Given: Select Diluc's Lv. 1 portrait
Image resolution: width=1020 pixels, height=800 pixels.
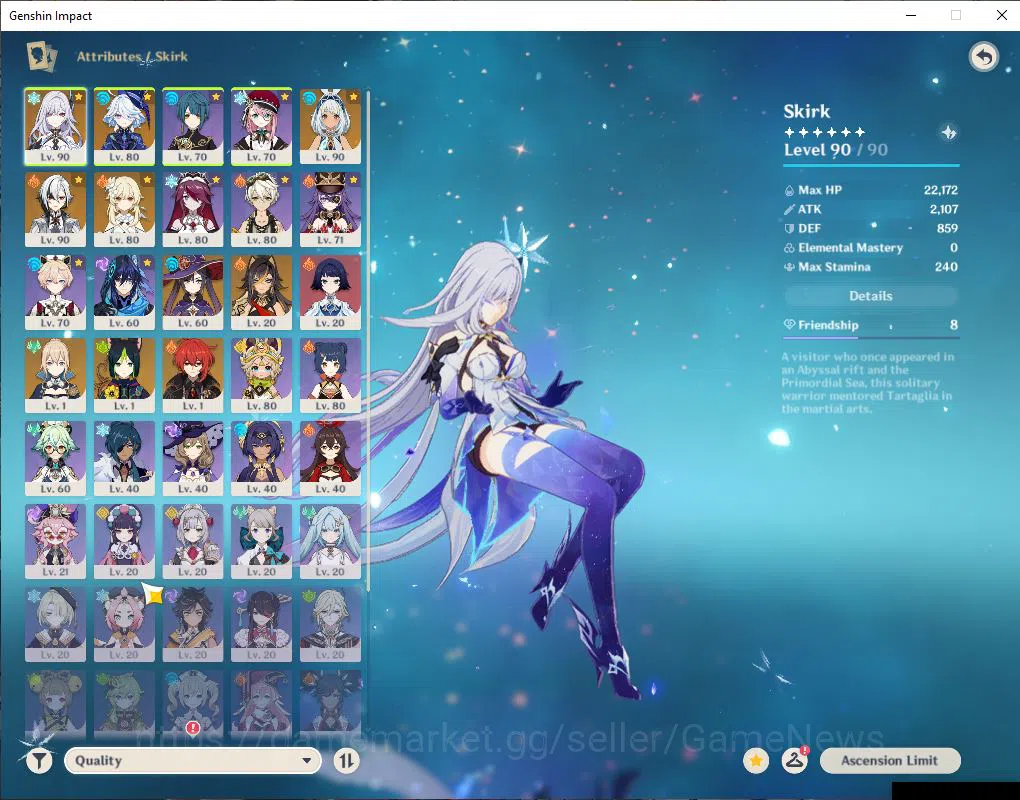Looking at the screenshot, I should 193,375.
